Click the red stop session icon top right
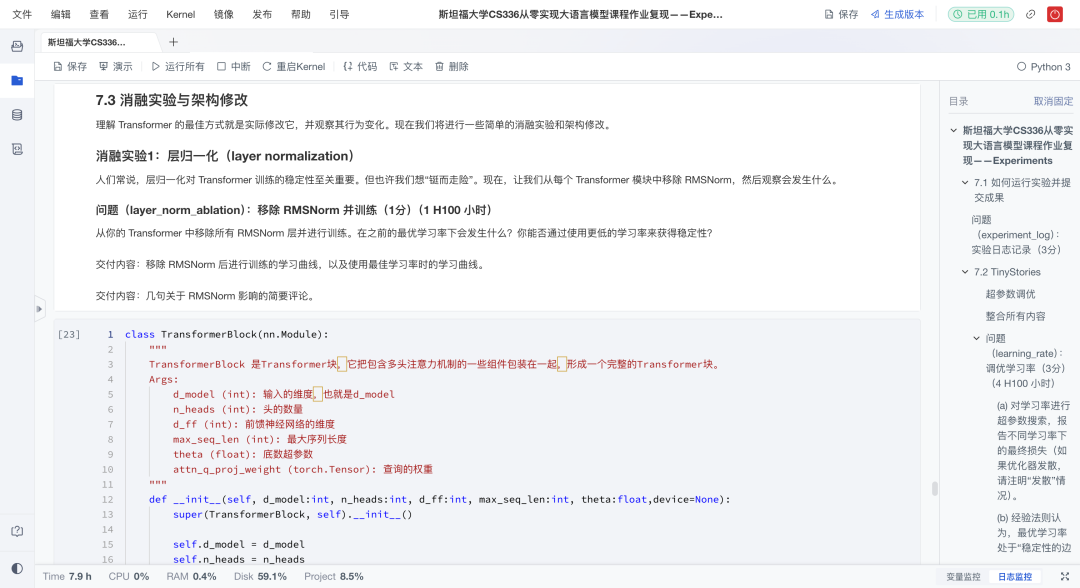The height and width of the screenshot is (588, 1080). tap(1057, 14)
